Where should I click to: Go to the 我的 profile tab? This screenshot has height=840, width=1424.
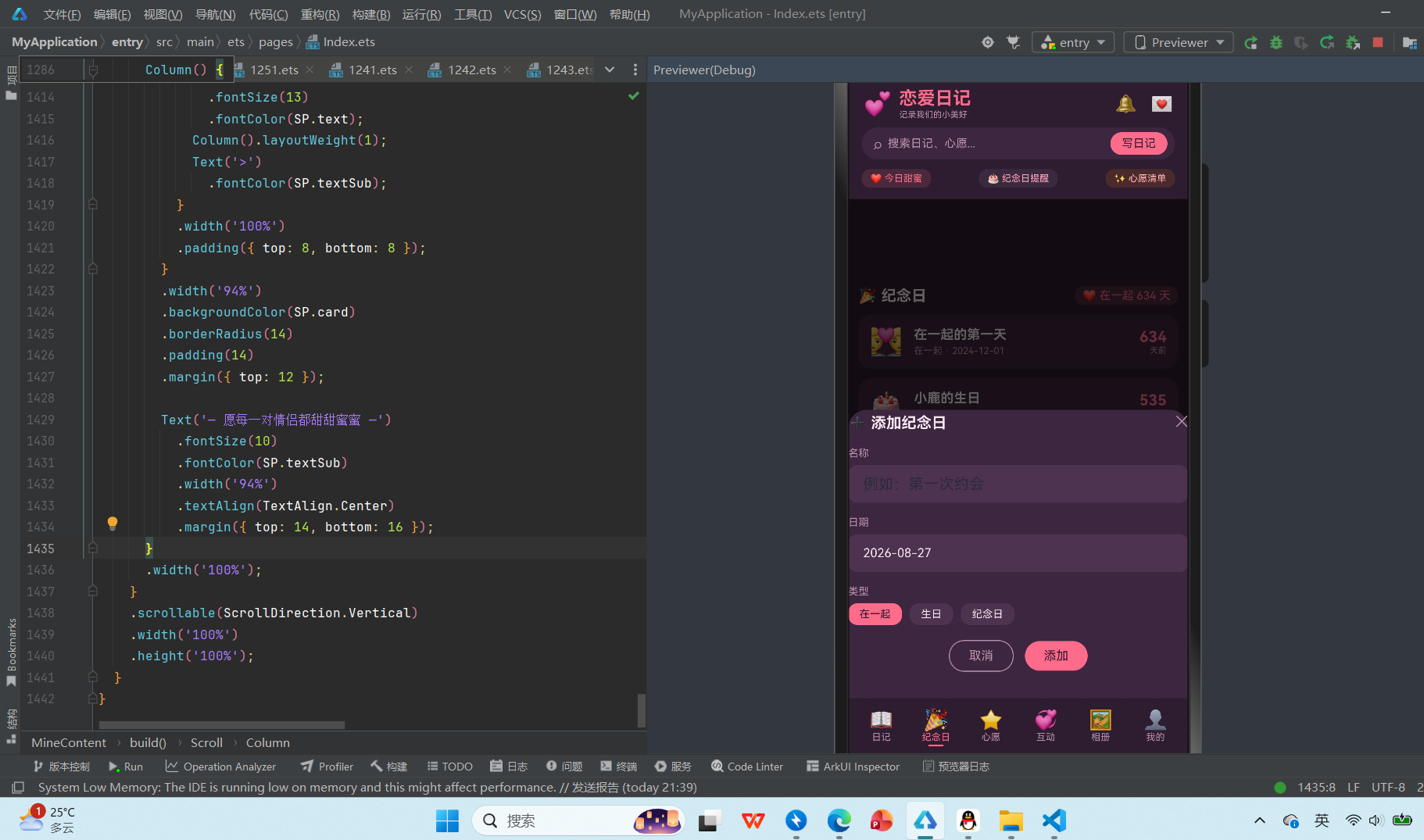(1155, 725)
